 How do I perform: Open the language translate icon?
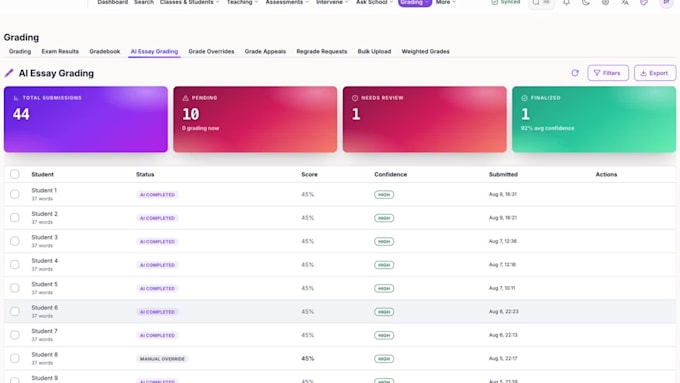[x=624, y=3]
